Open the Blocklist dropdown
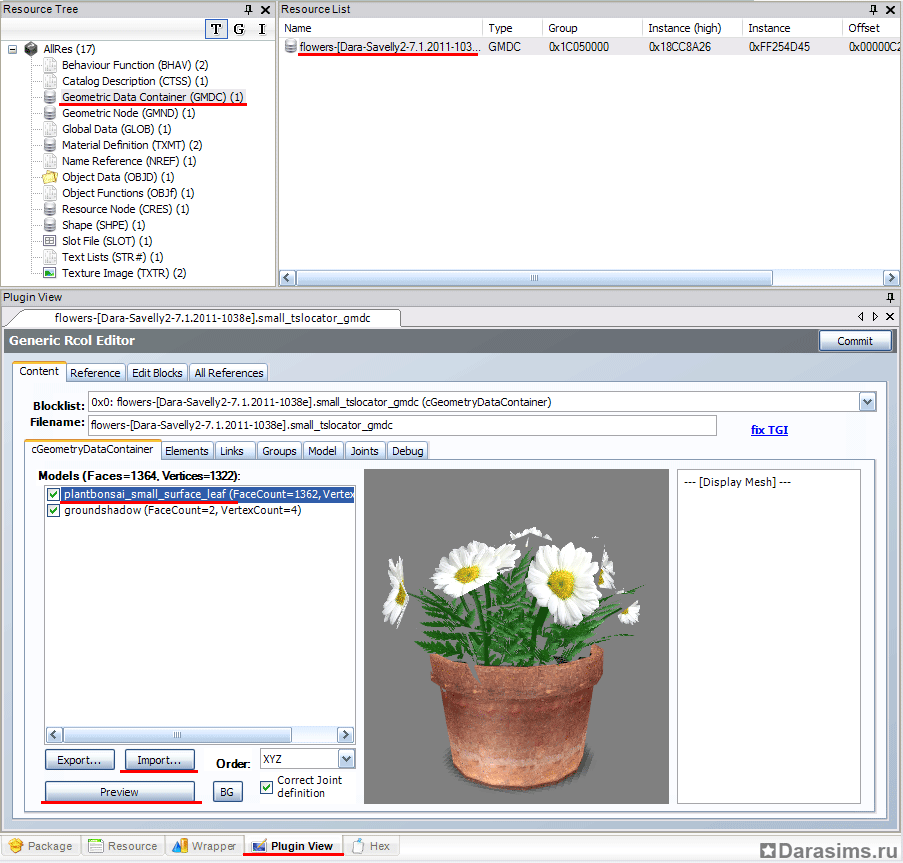This screenshot has height=863, width=903. (867, 402)
